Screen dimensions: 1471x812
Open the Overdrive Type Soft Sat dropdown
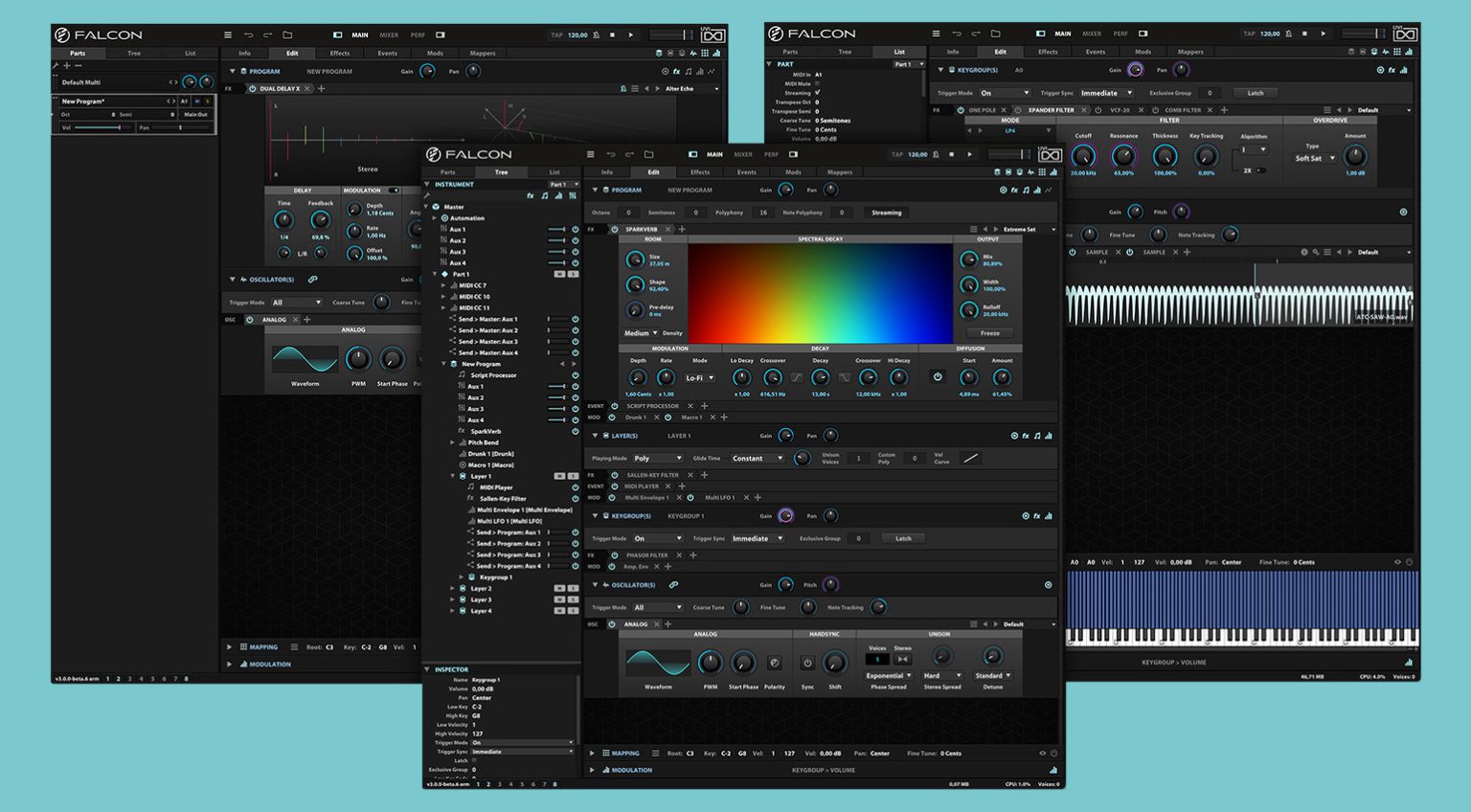coord(1314,158)
